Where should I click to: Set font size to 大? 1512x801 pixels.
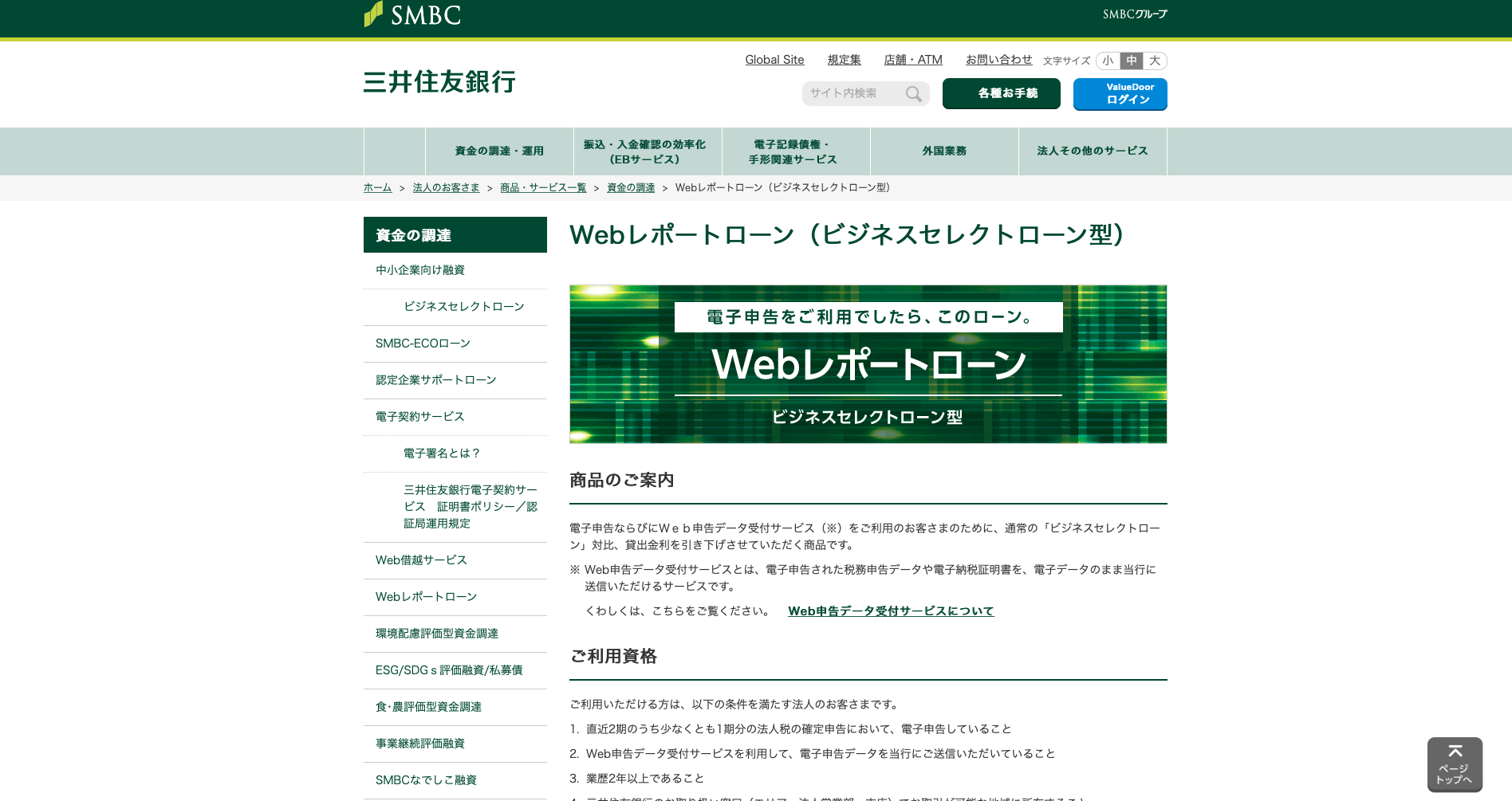[x=1155, y=61]
